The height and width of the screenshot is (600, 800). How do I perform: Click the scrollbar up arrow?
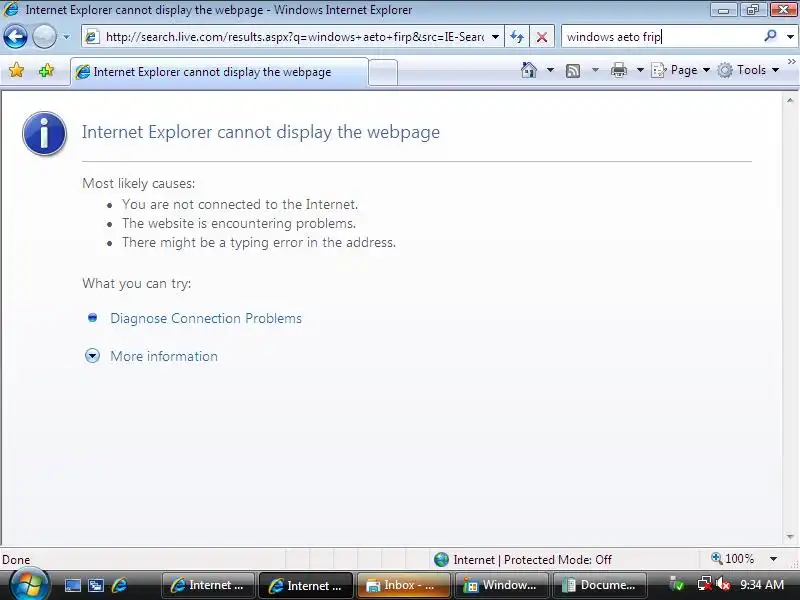pyautogui.click(x=790, y=101)
